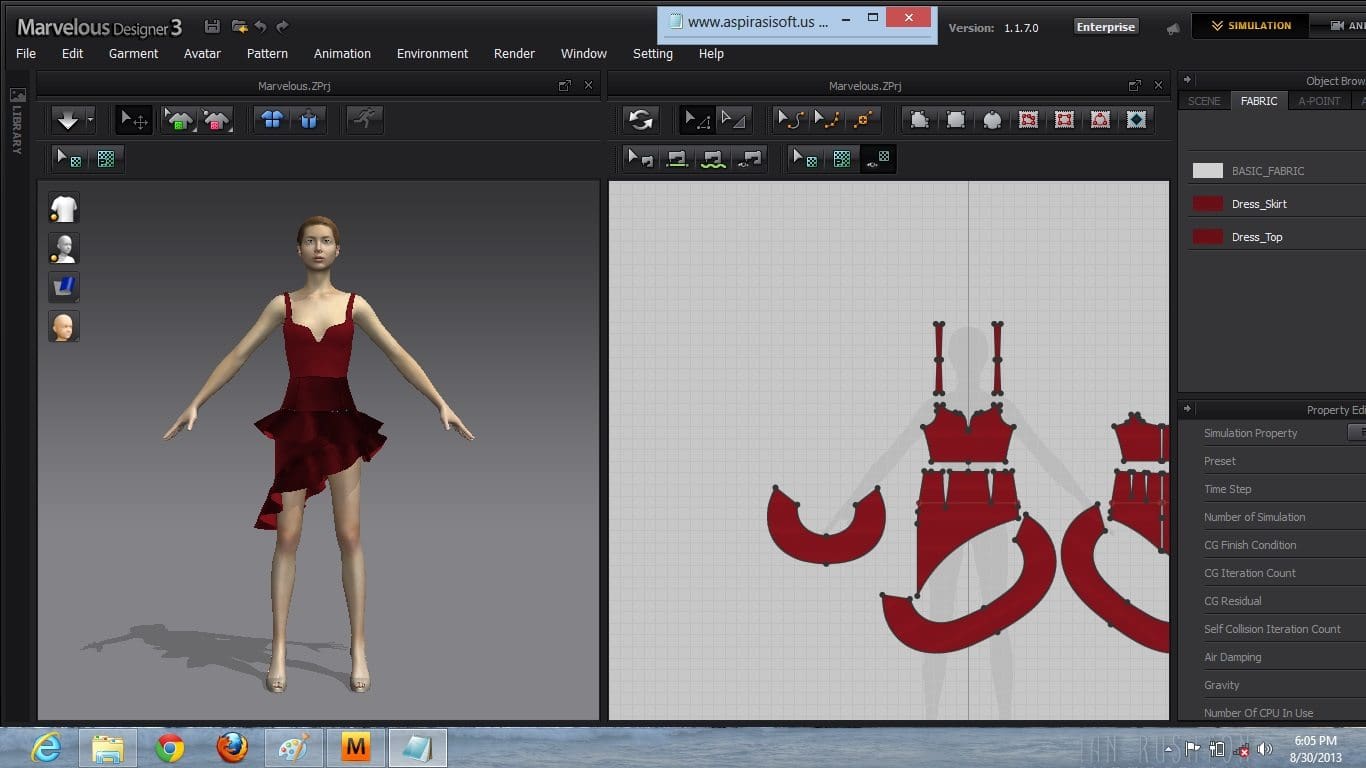
Task: Select the Internal Polygon red tool
Action: 1028,120
